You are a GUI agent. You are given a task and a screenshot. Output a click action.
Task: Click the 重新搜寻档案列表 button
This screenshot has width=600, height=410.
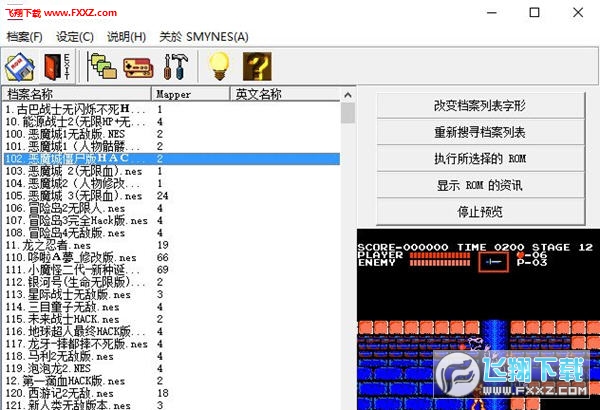(x=481, y=132)
